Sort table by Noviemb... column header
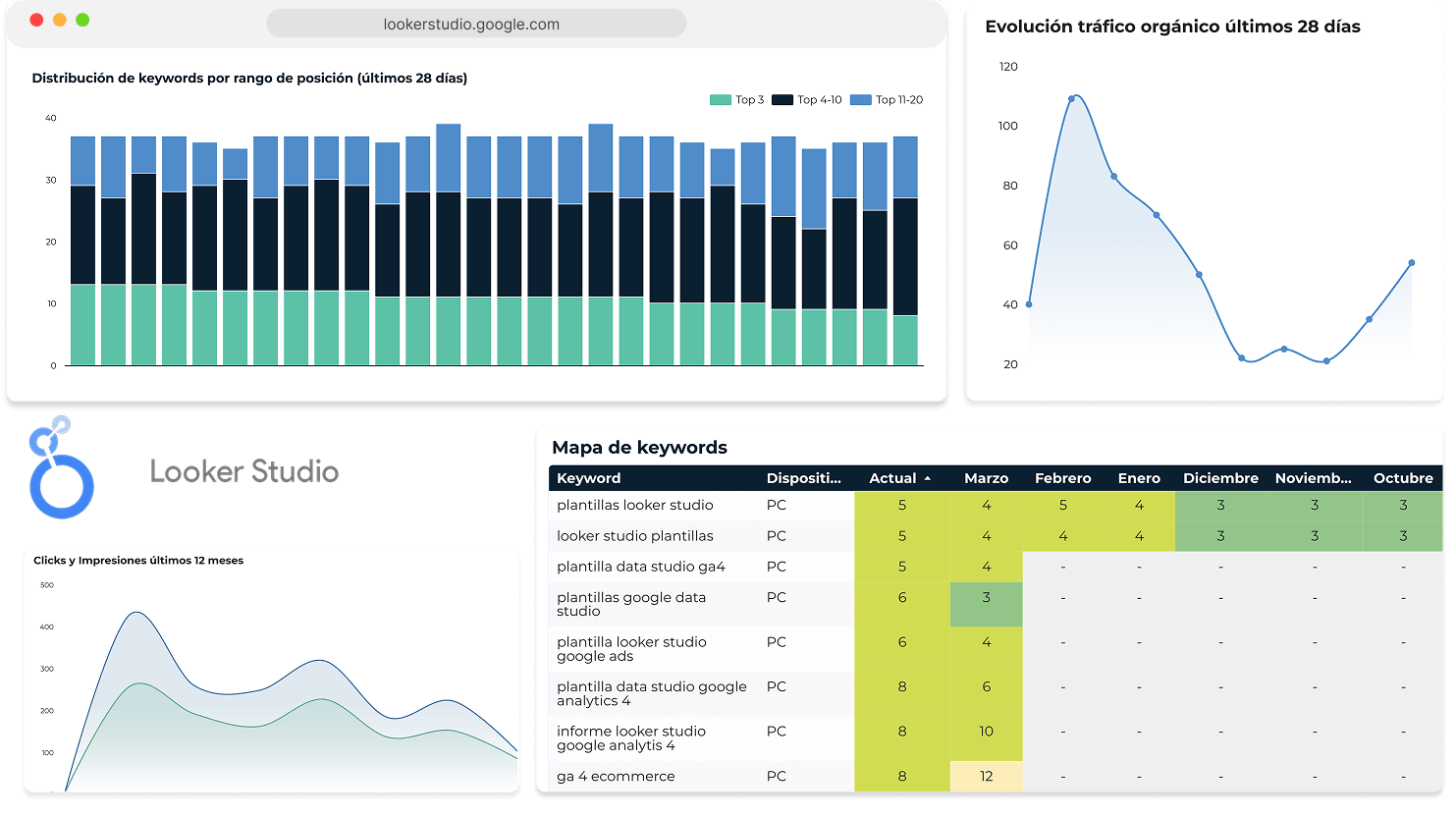The width and height of the screenshot is (1456, 817). click(1314, 478)
